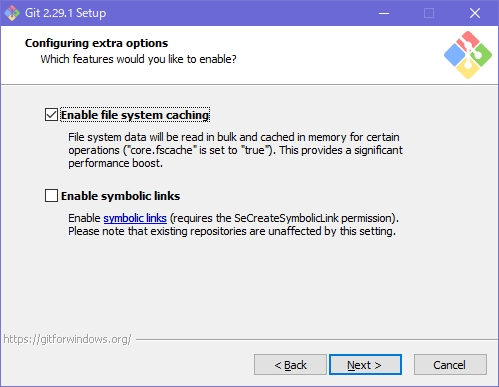Close the Git Setup window

point(475,13)
